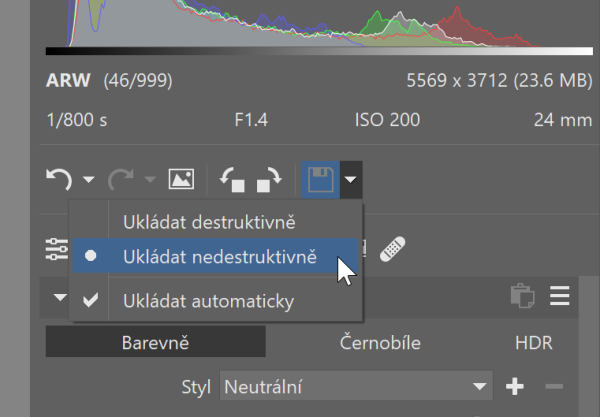Click the ISO 200 value

pos(387,120)
